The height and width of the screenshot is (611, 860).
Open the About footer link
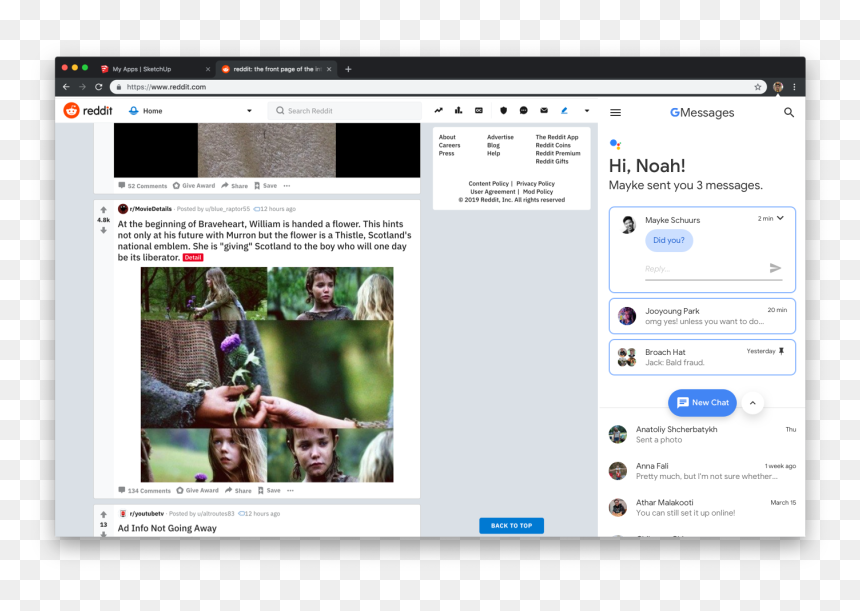[447, 137]
